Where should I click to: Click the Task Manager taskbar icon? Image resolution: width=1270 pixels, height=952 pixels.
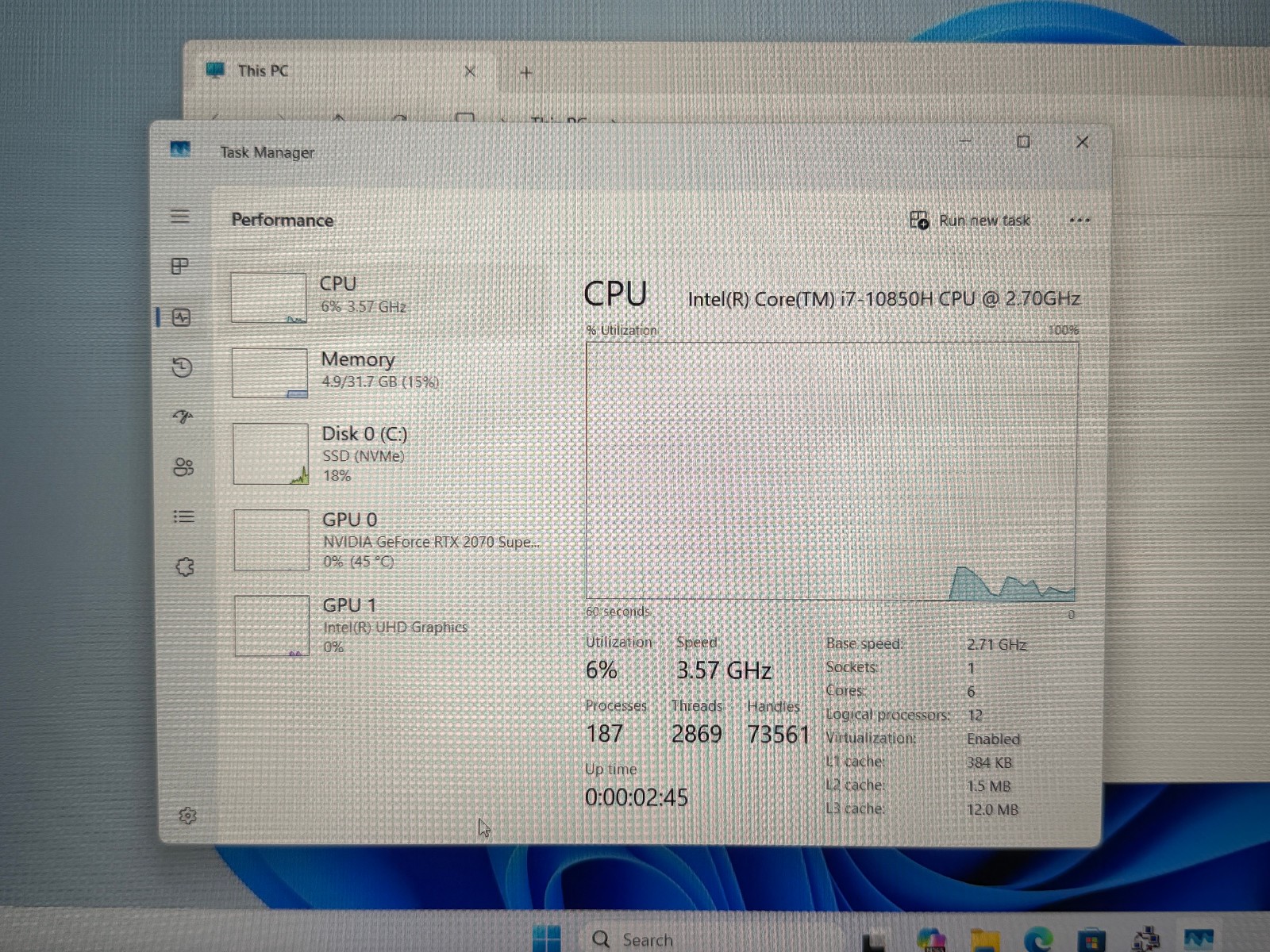[x=1199, y=940]
